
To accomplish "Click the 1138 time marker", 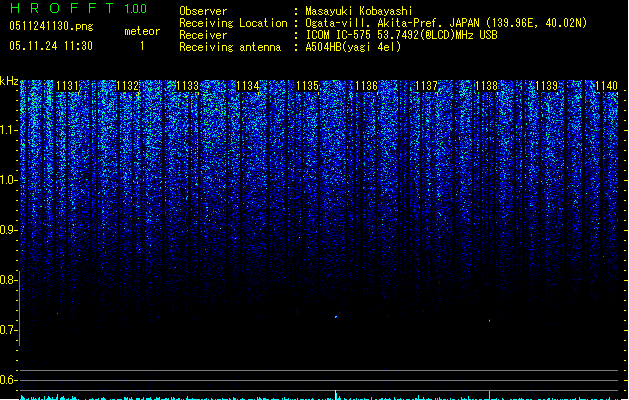I will (x=486, y=86).
